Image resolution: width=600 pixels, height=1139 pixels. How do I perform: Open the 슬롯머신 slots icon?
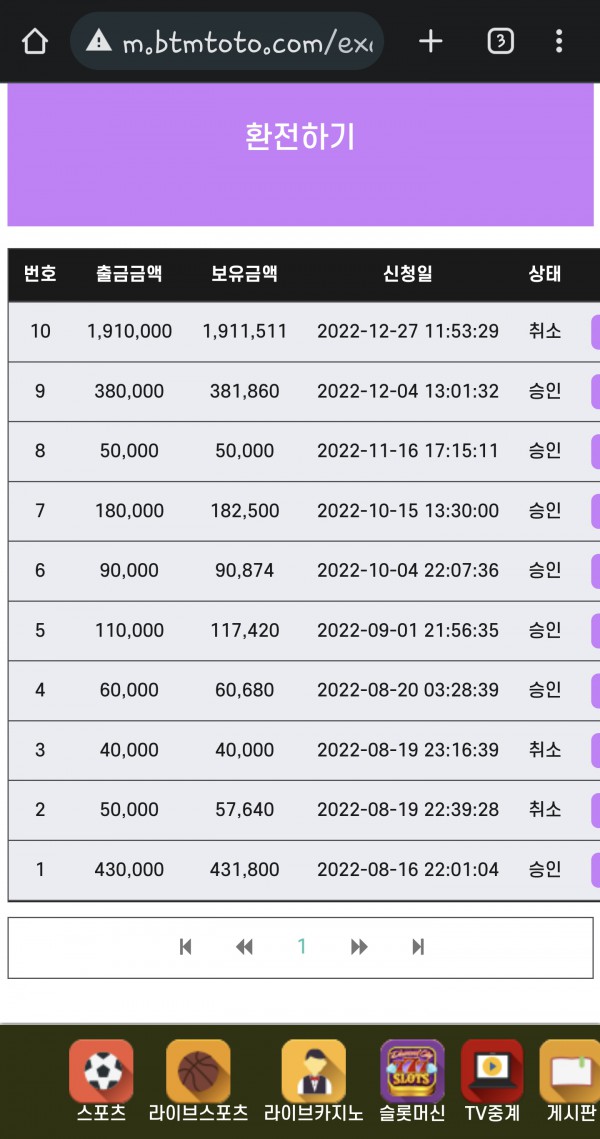(x=412, y=1073)
